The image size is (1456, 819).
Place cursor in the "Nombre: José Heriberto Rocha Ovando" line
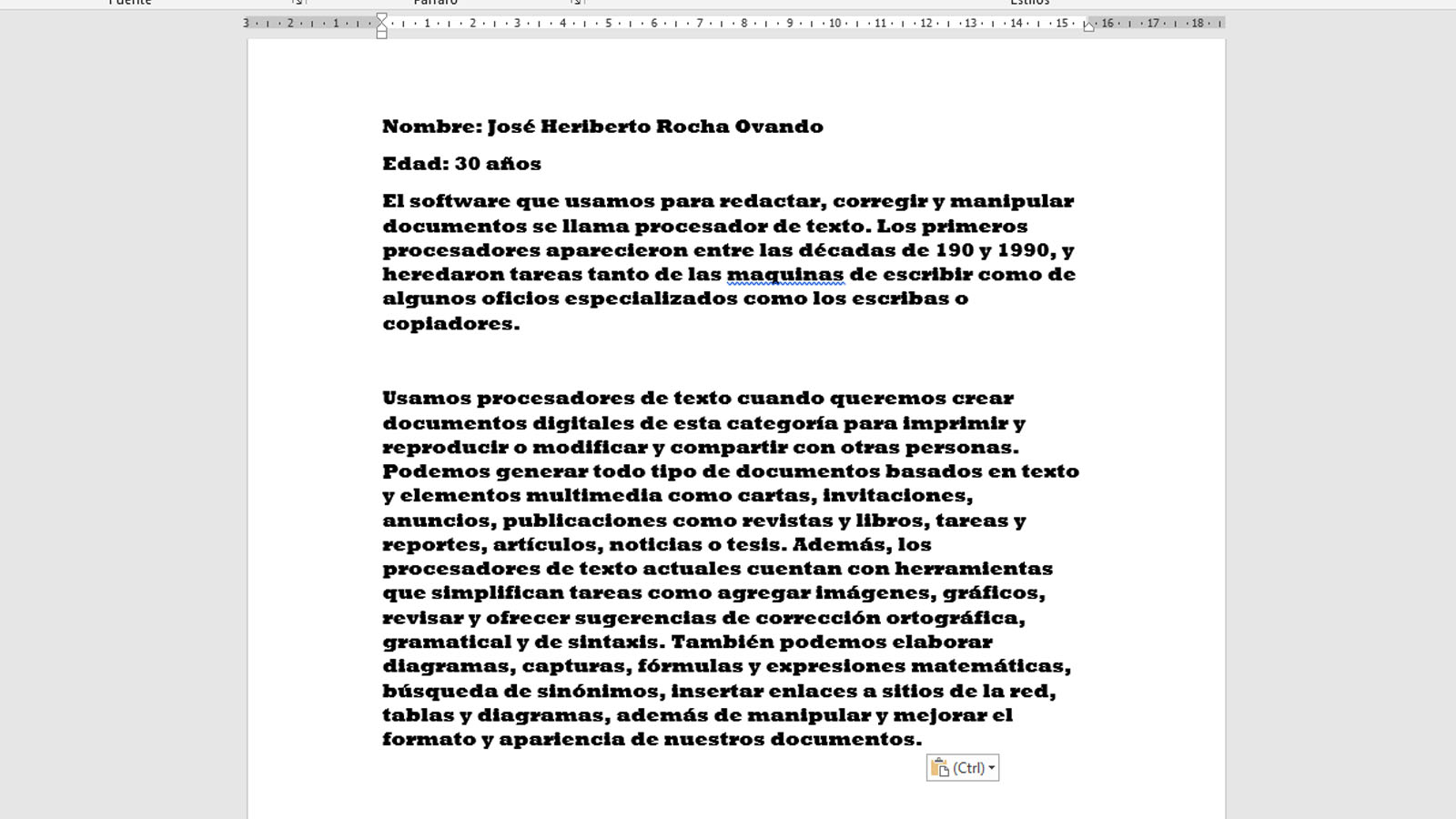click(x=602, y=126)
